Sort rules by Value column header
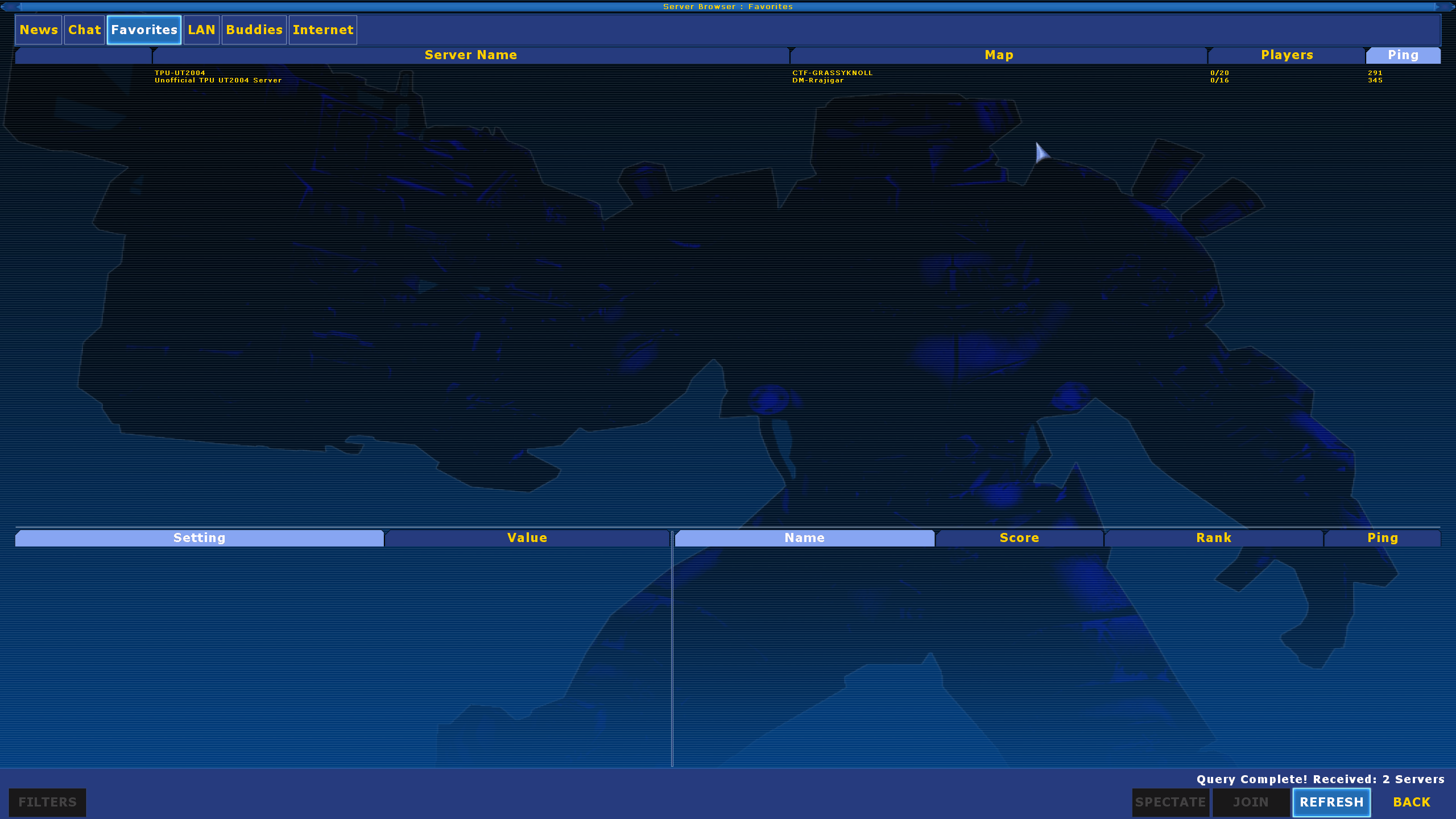The height and width of the screenshot is (819, 1456). click(527, 538)
